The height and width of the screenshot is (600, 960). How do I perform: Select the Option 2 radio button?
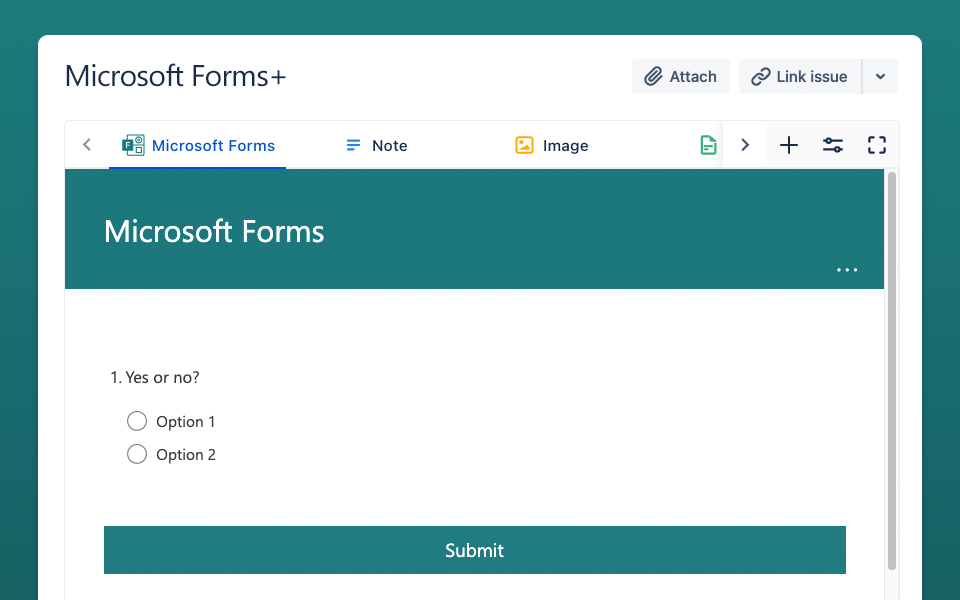pos(137,454)
